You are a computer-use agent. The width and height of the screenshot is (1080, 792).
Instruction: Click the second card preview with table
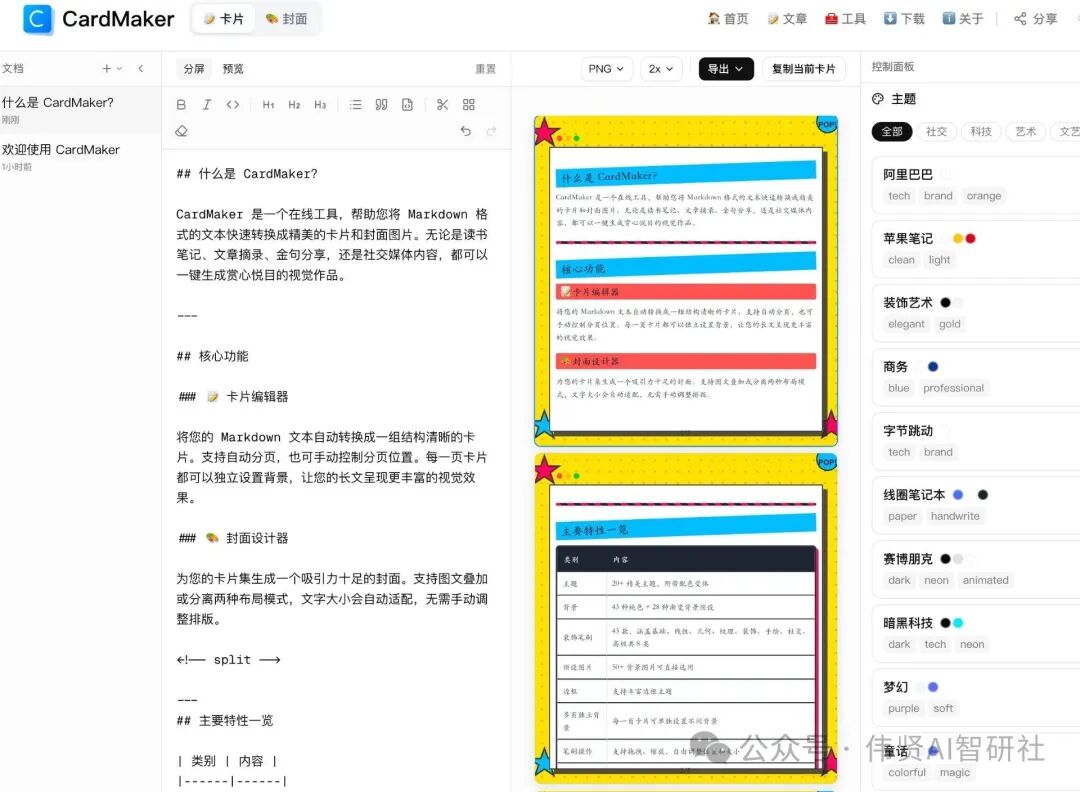(685, 618)
